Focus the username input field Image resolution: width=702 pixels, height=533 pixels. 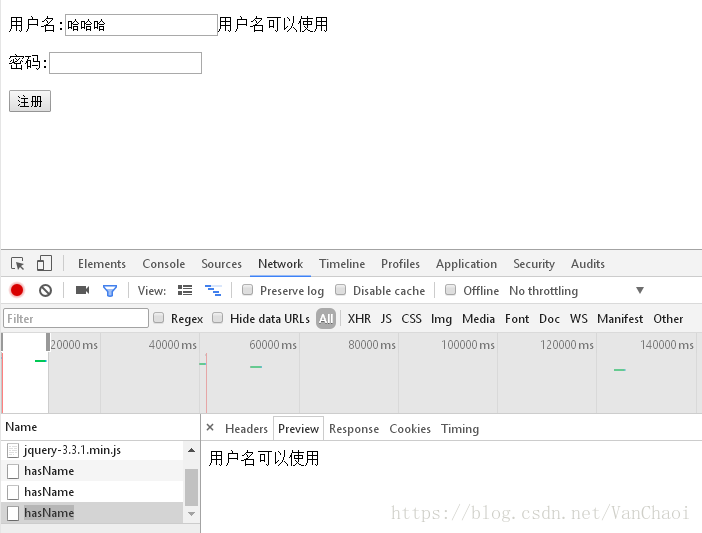141,25
